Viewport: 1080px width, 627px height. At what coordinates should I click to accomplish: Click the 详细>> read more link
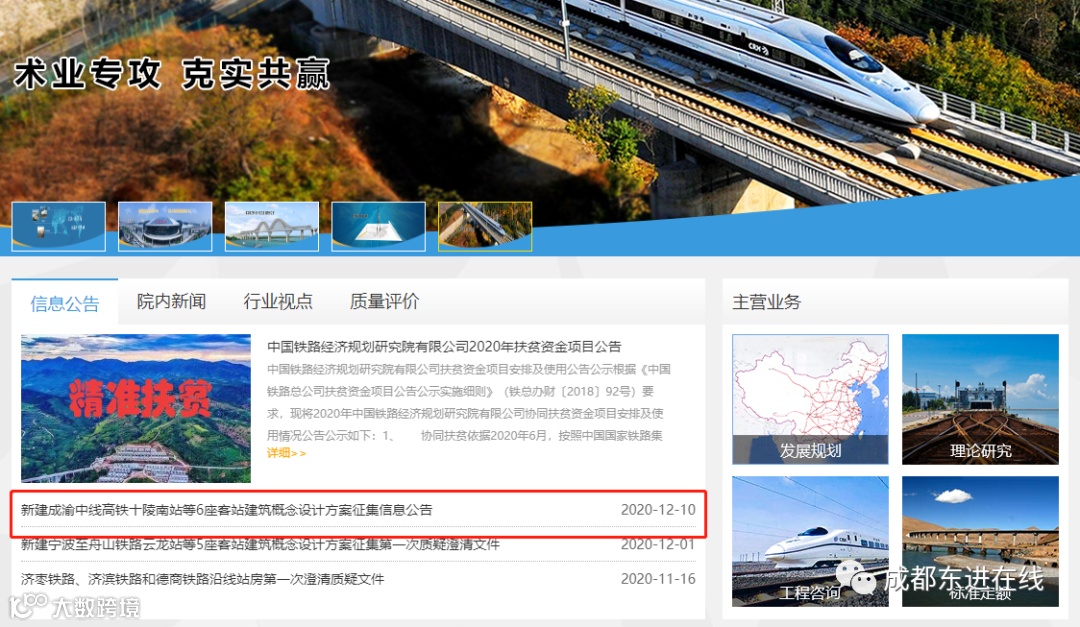pos(287,453)
